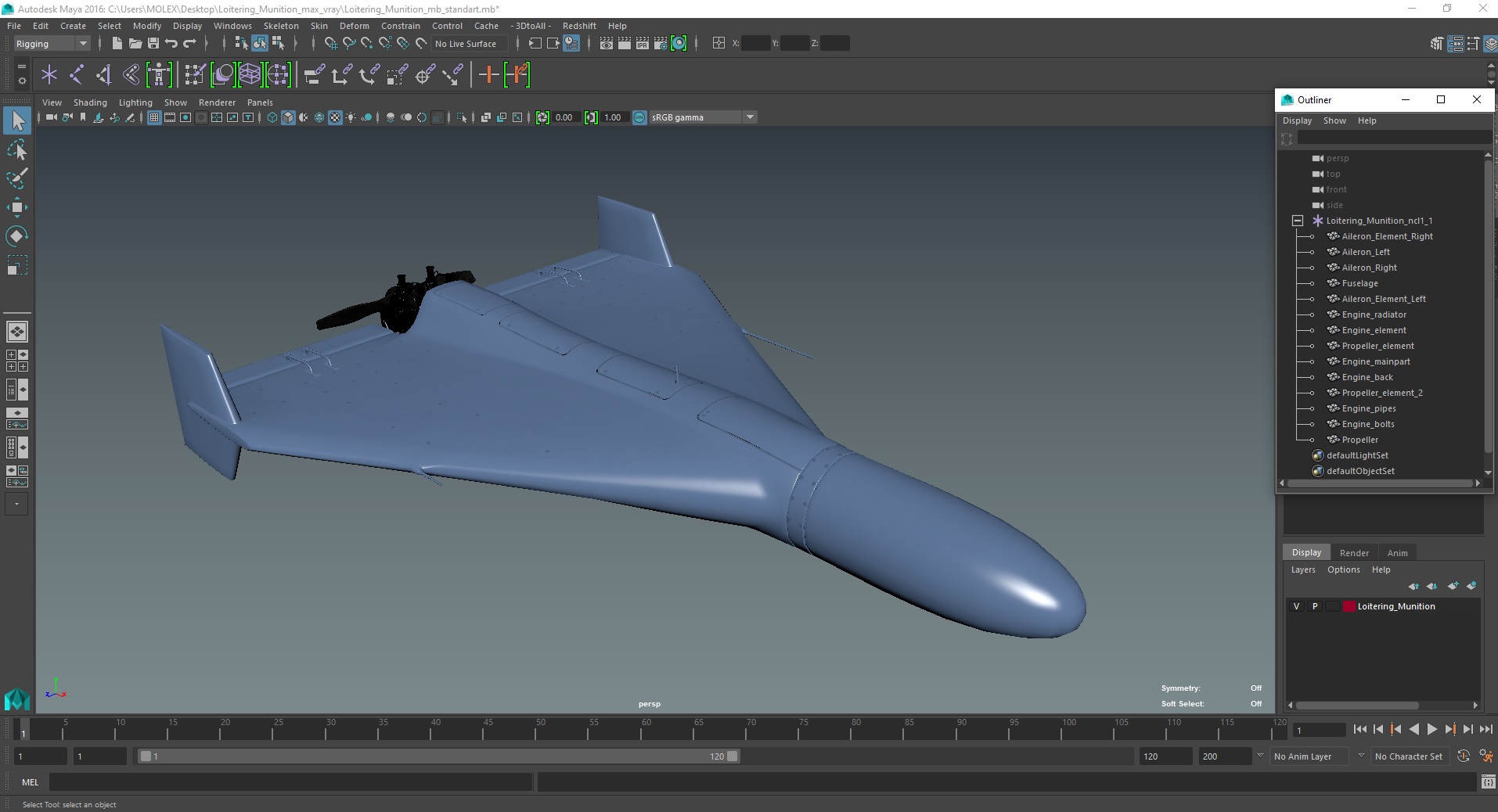Click the time range slider bar
This screenshot has width=1498, height=812.
coord(438,756)
